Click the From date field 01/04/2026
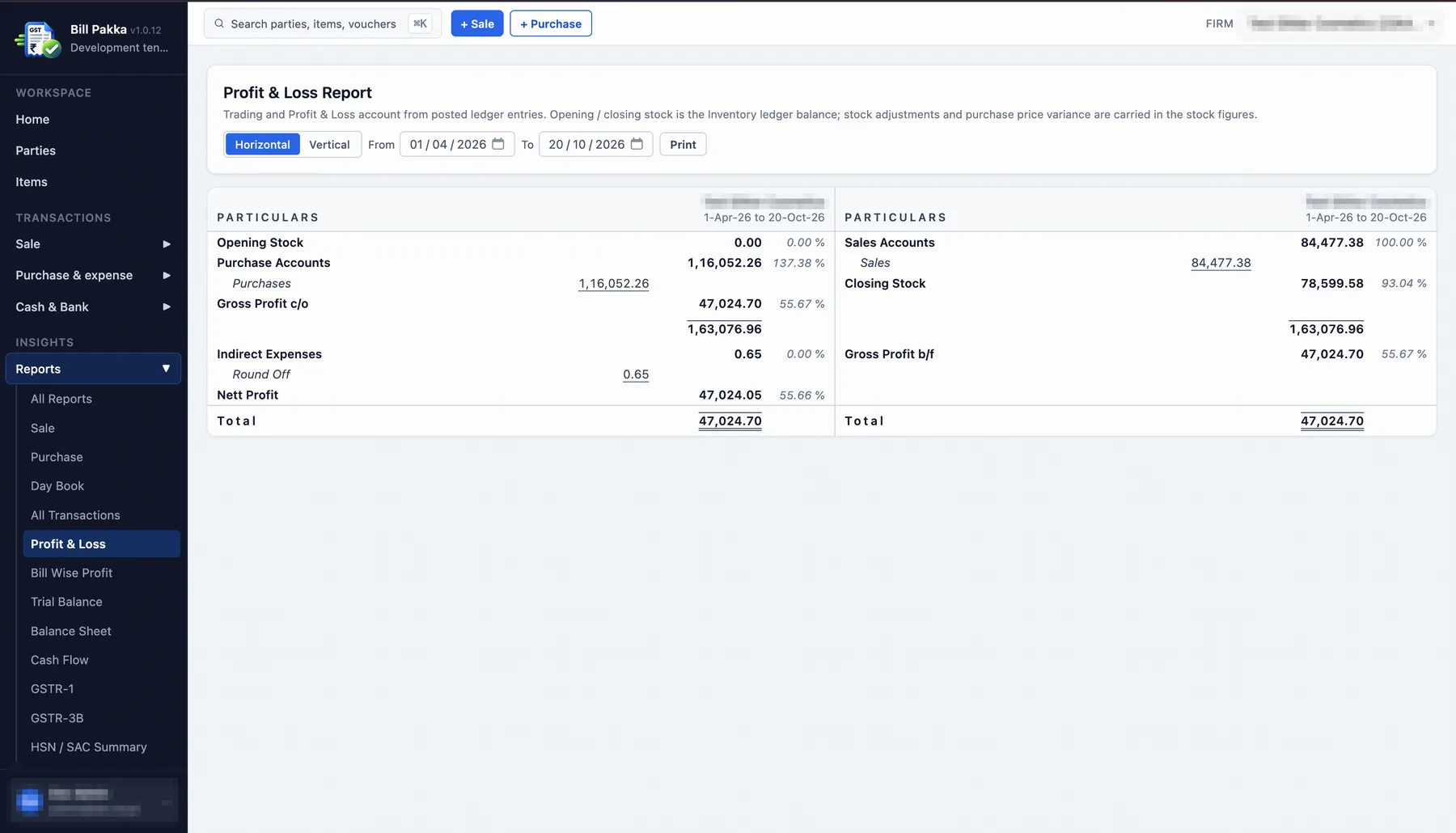 [x=457, y=144]
